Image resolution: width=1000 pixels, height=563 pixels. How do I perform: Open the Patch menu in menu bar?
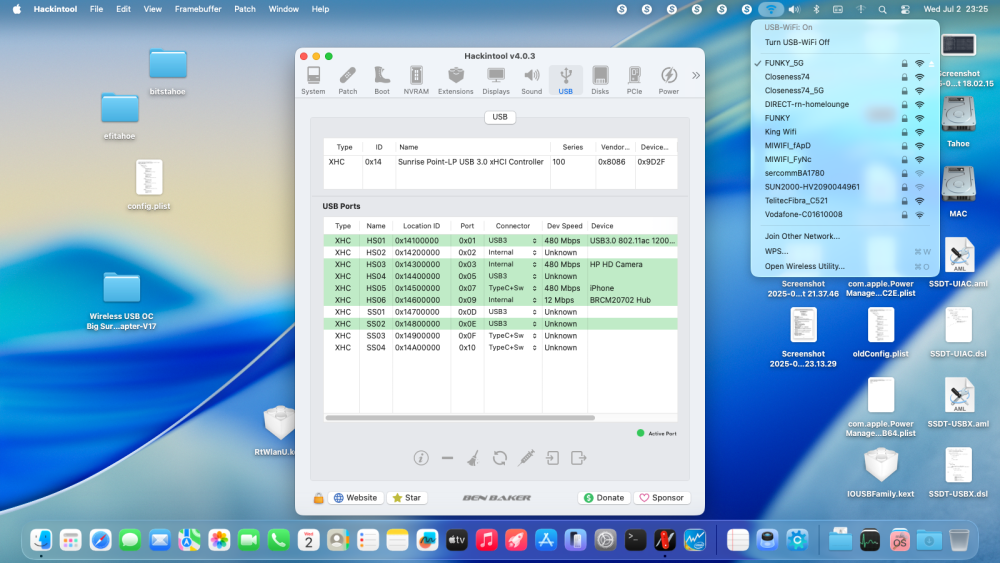click(245, 9)
